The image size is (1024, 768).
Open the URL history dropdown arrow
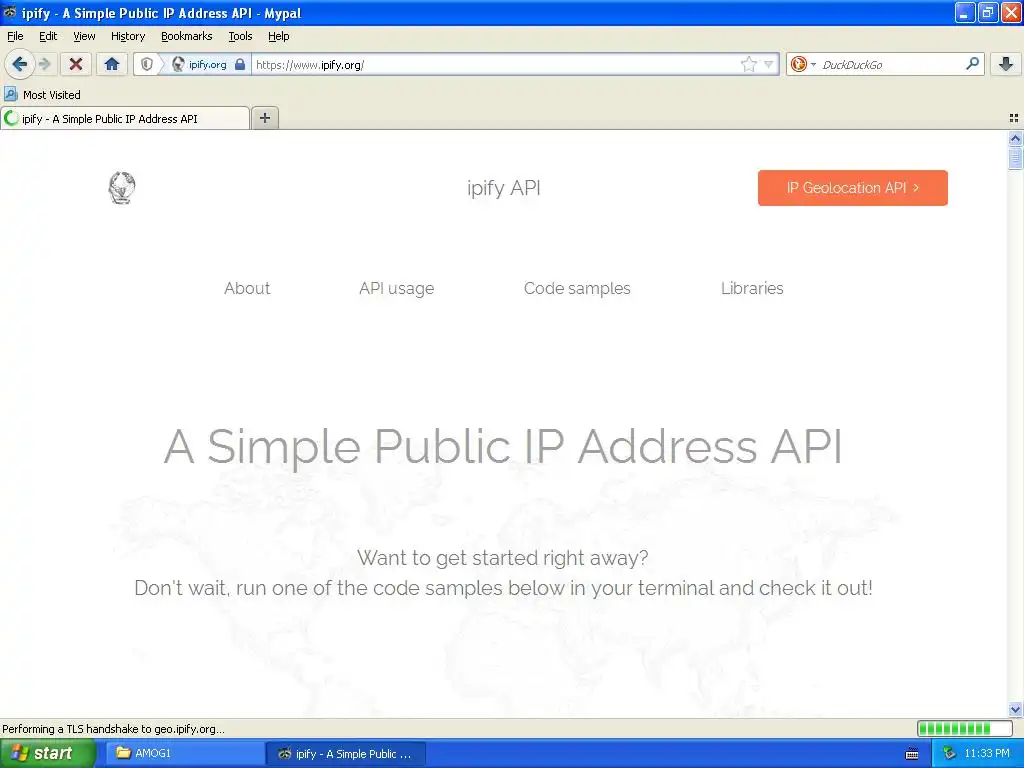click(x=769, y=64)
